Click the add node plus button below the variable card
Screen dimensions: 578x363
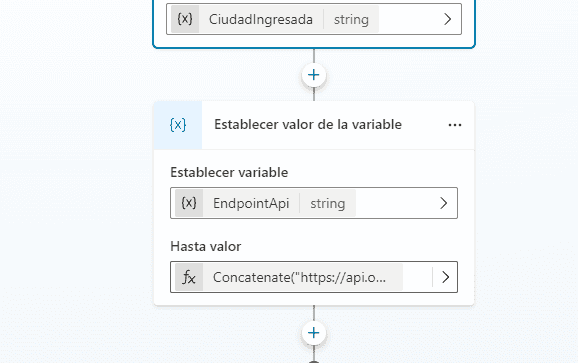coord(314,333)
